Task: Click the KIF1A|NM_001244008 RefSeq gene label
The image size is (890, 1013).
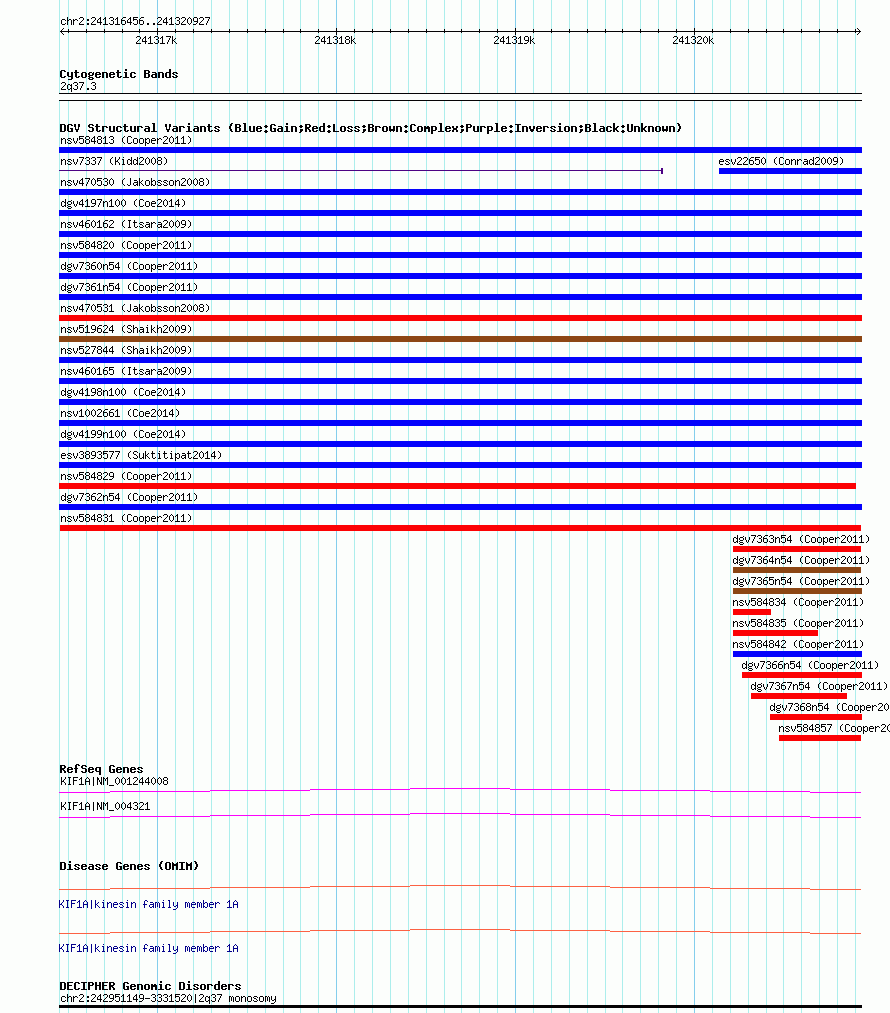Action: (114, 781)
